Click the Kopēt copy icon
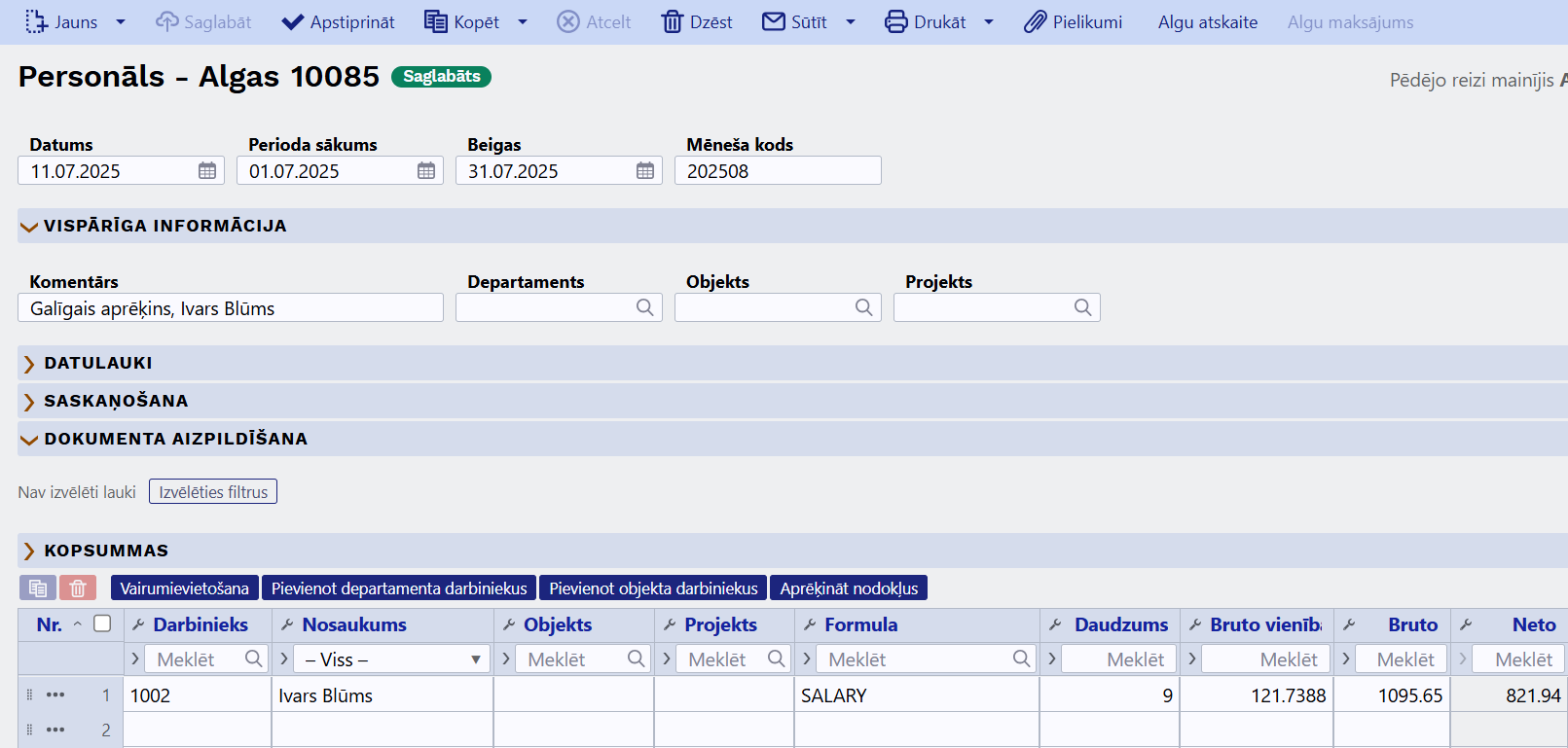Image resolution: width=1568 pixels, height=748 pixels. tap(436, 21)
